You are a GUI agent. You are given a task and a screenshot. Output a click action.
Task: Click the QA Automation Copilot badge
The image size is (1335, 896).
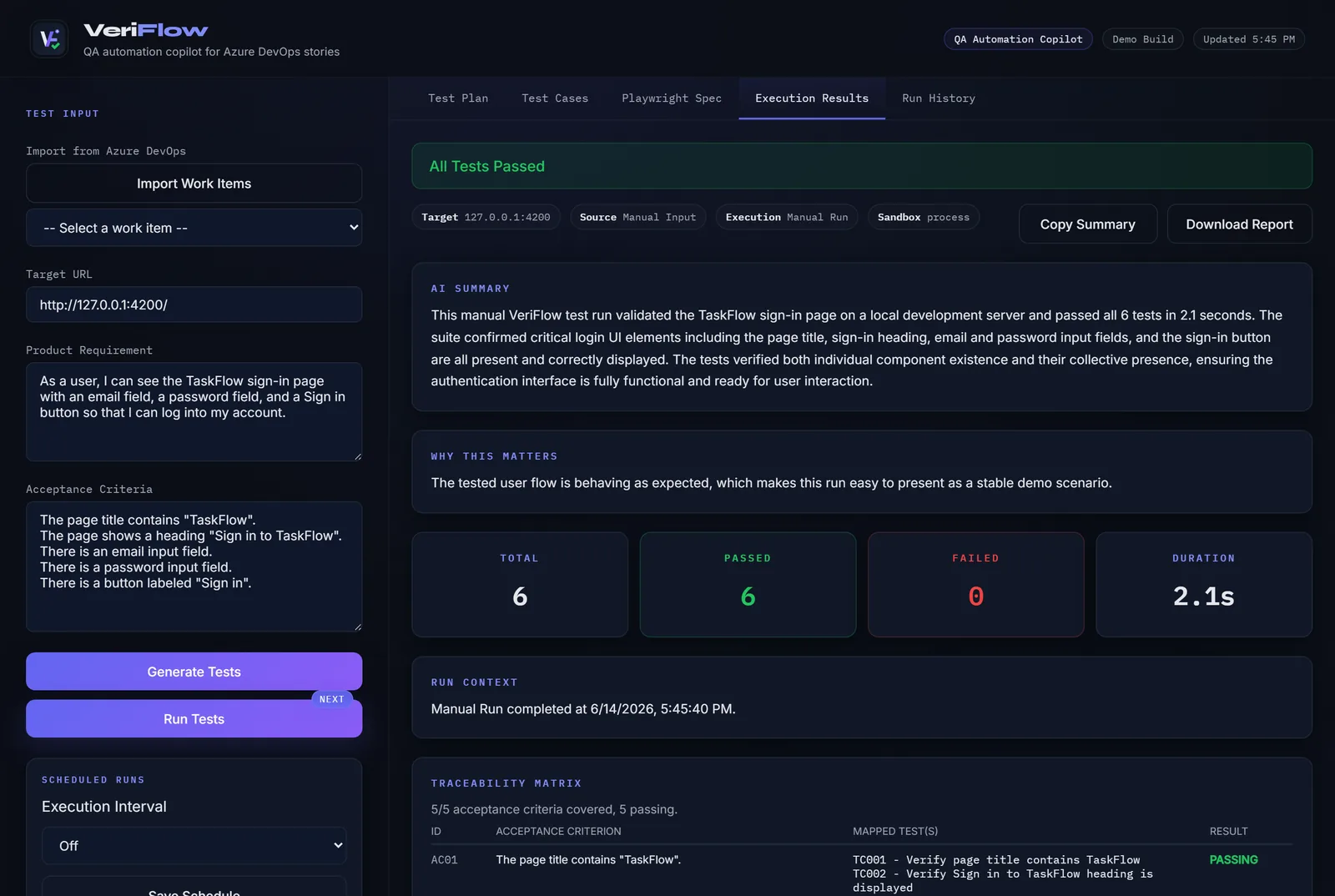1018,39
